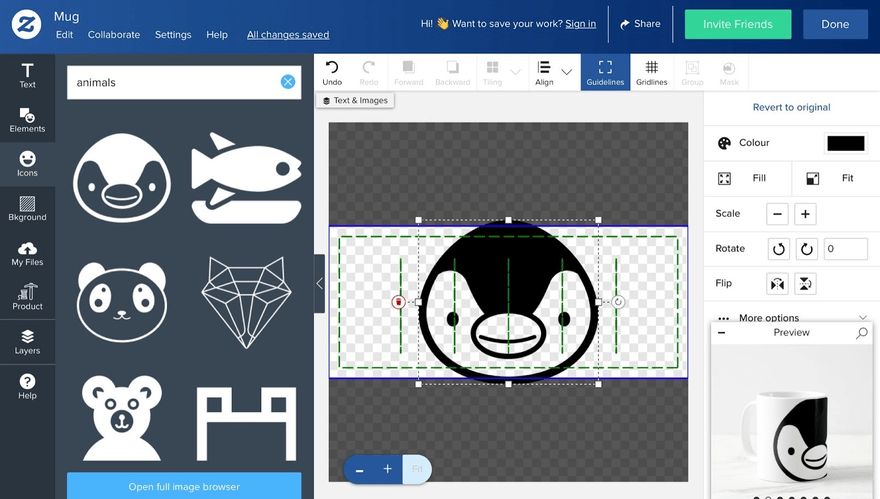This screenshot has width=880, height=499.
Task: Click red delete icon on selection
Action: point(398,302)
